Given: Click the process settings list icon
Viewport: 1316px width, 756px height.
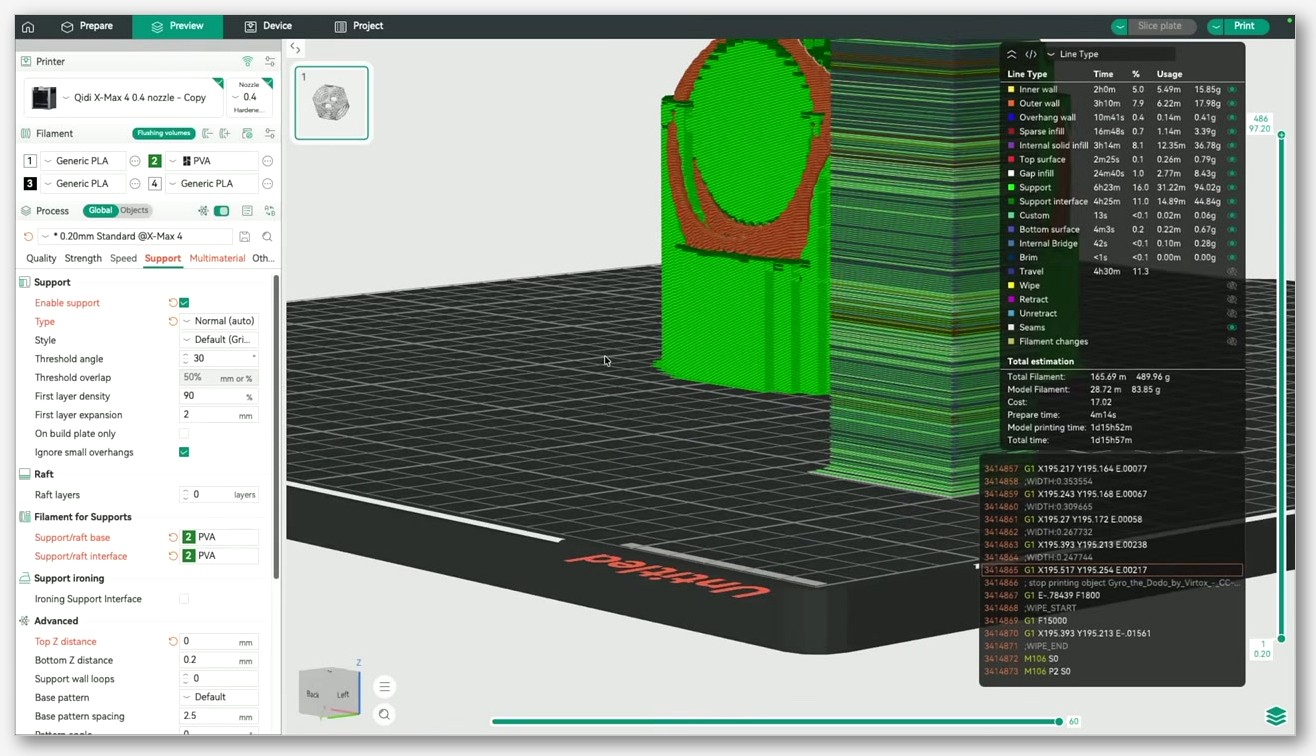Looking at the screenshot, I should point(247,211).
